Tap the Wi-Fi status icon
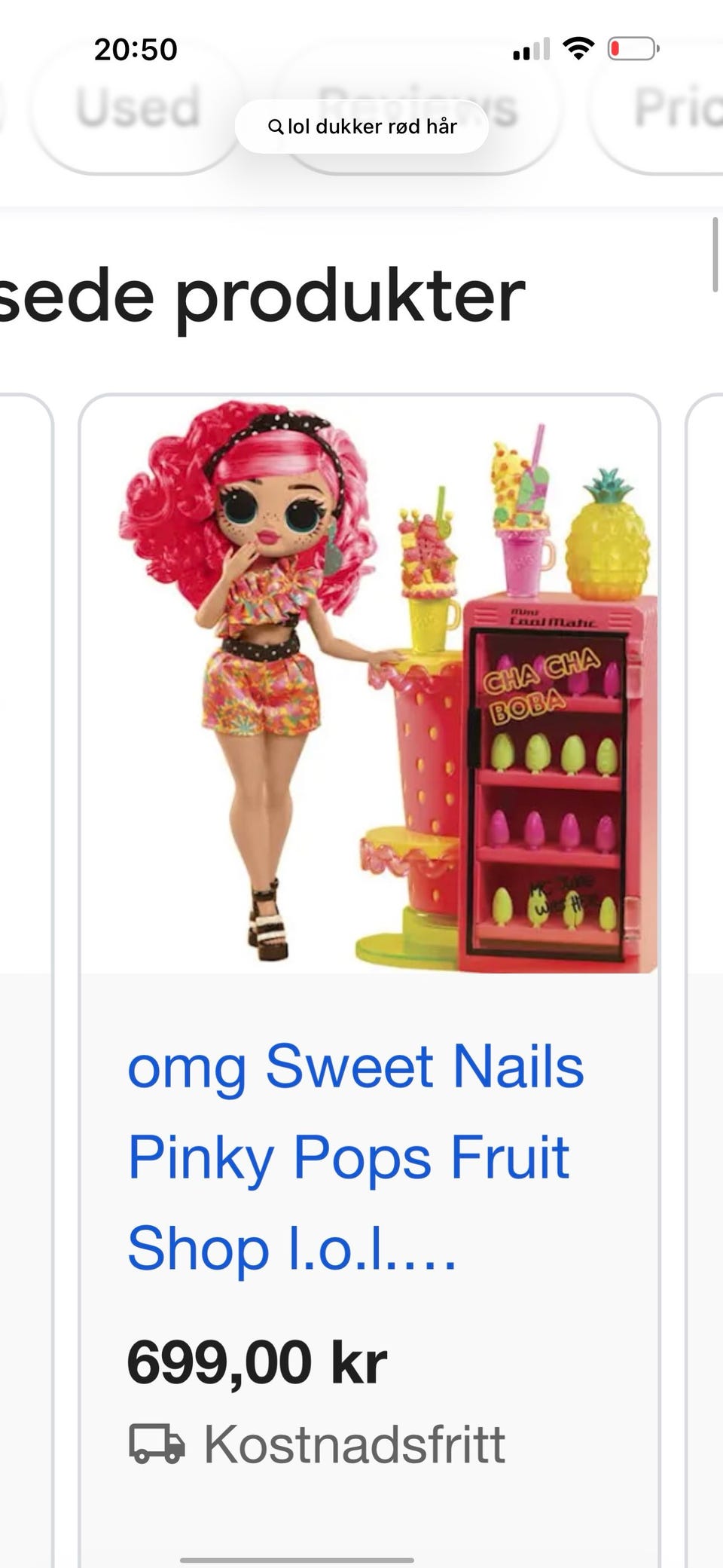The height and width of the screenshot is (1568, 723). tap(578, 50)
